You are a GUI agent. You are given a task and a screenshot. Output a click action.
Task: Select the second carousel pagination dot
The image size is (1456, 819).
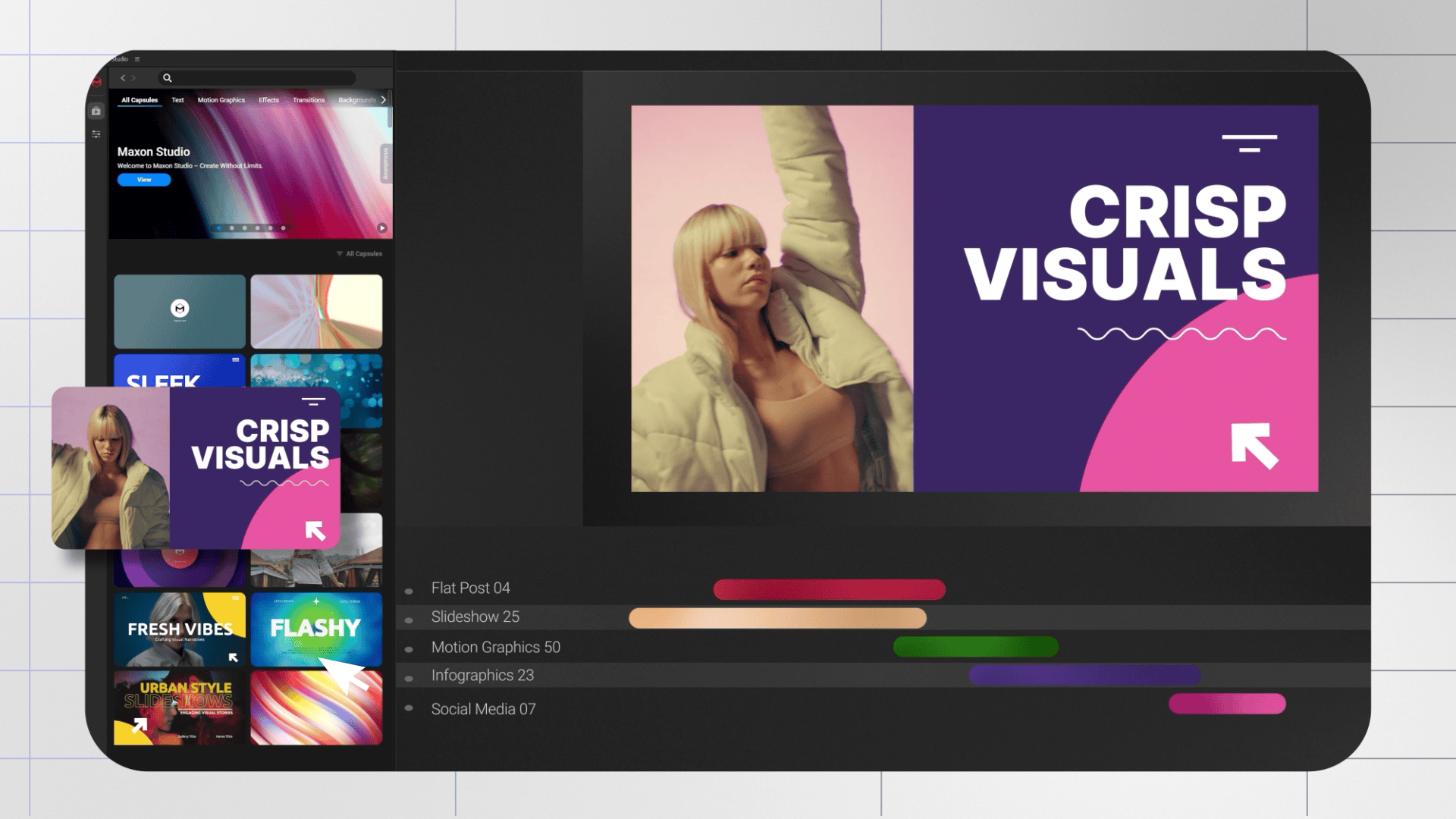pos(231,227)
